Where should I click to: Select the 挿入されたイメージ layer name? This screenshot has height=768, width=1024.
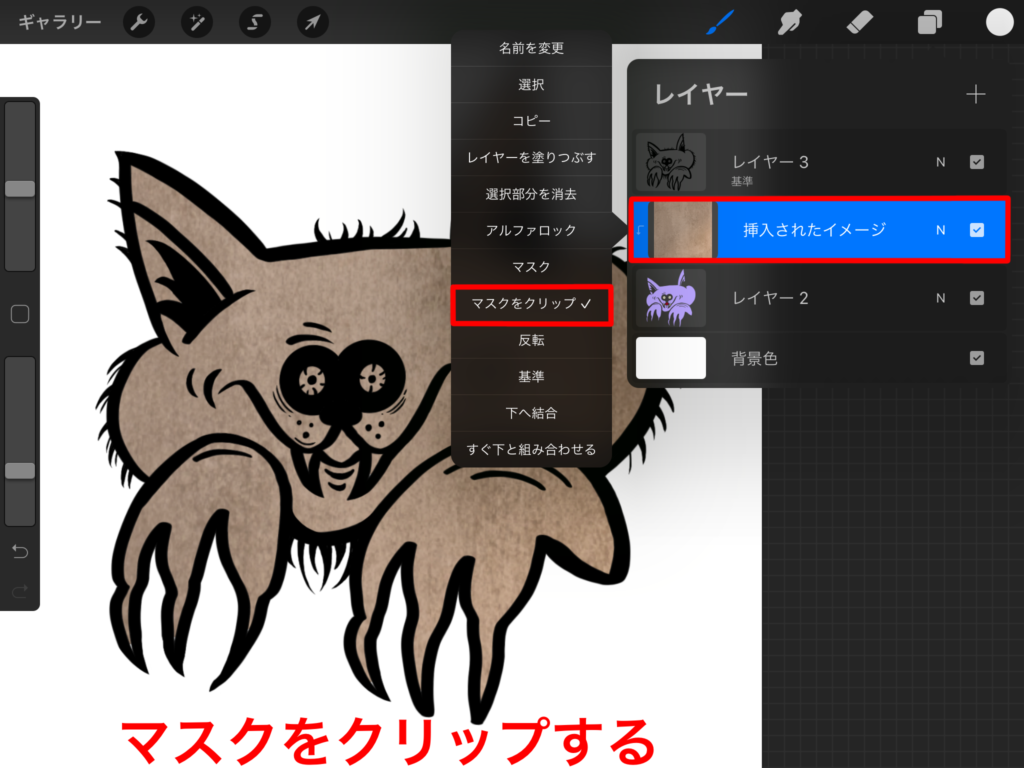click(x=814, y=230)
